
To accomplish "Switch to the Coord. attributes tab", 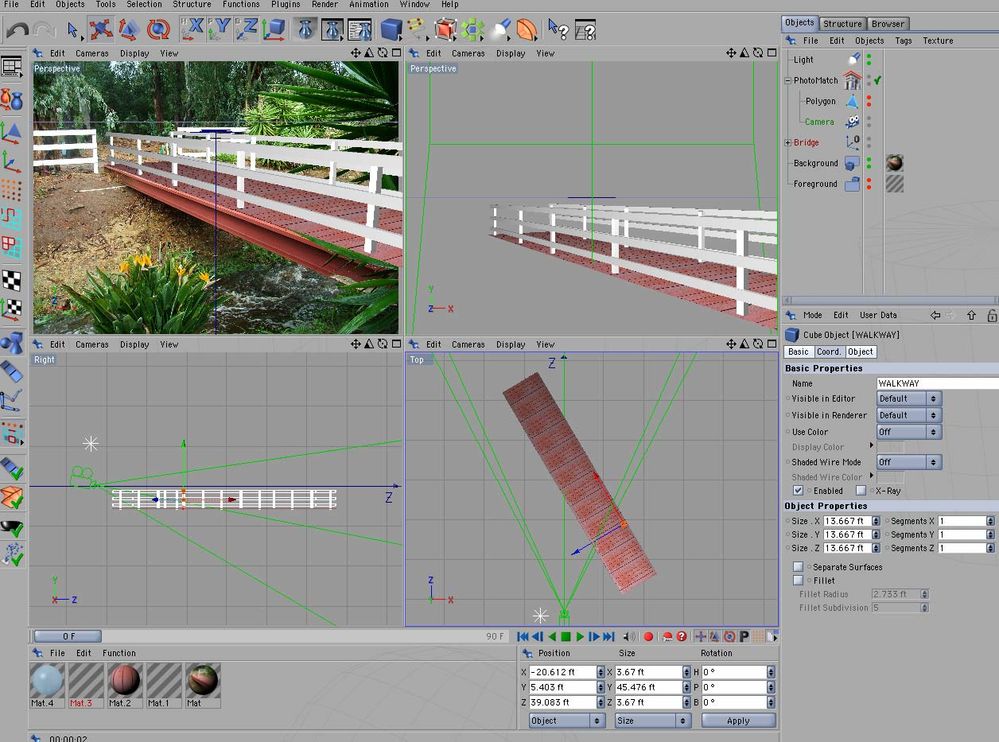I will coord(829,352).
